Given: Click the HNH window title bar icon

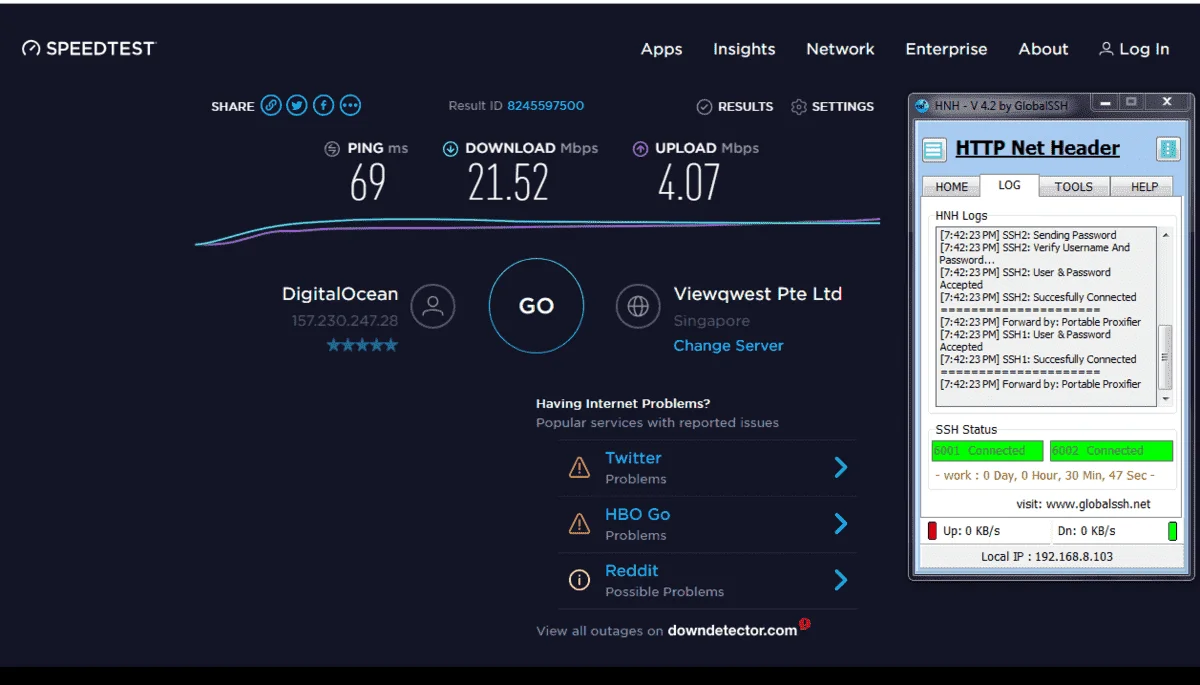Looking at the screenshot, I should coord(922,104).
